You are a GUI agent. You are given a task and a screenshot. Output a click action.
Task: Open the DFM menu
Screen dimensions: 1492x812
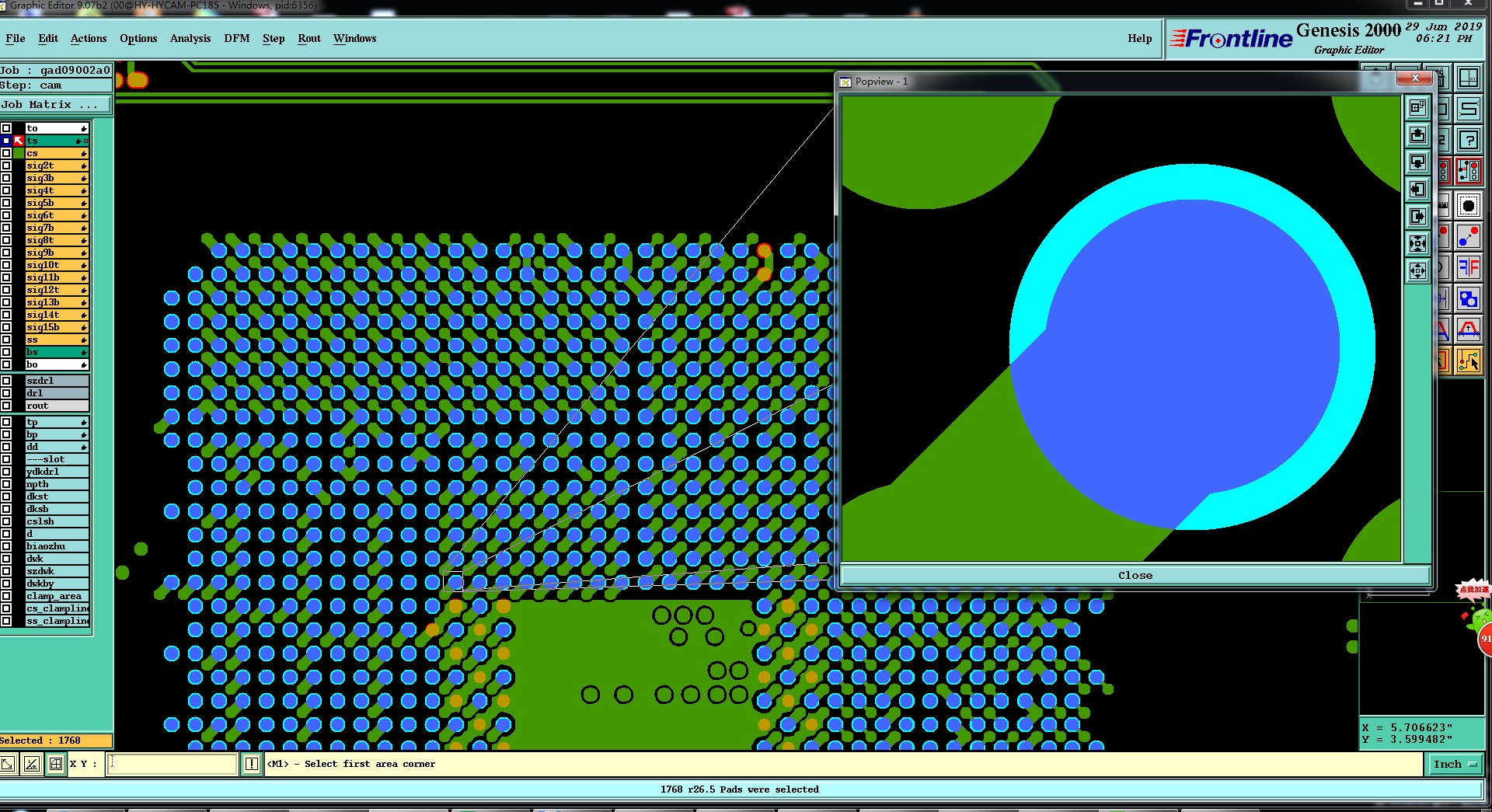point(237,38)
